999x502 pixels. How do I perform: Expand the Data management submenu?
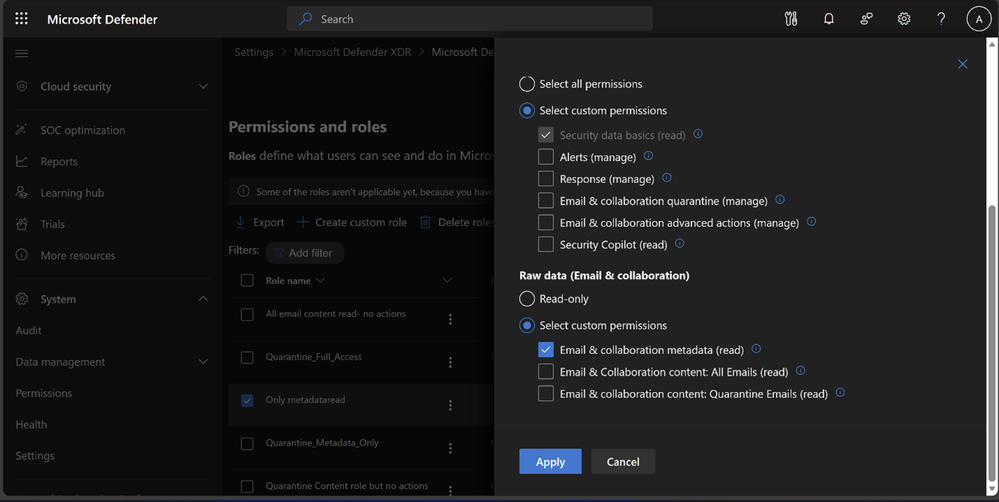pyautogui.click(x=203, y=362)
